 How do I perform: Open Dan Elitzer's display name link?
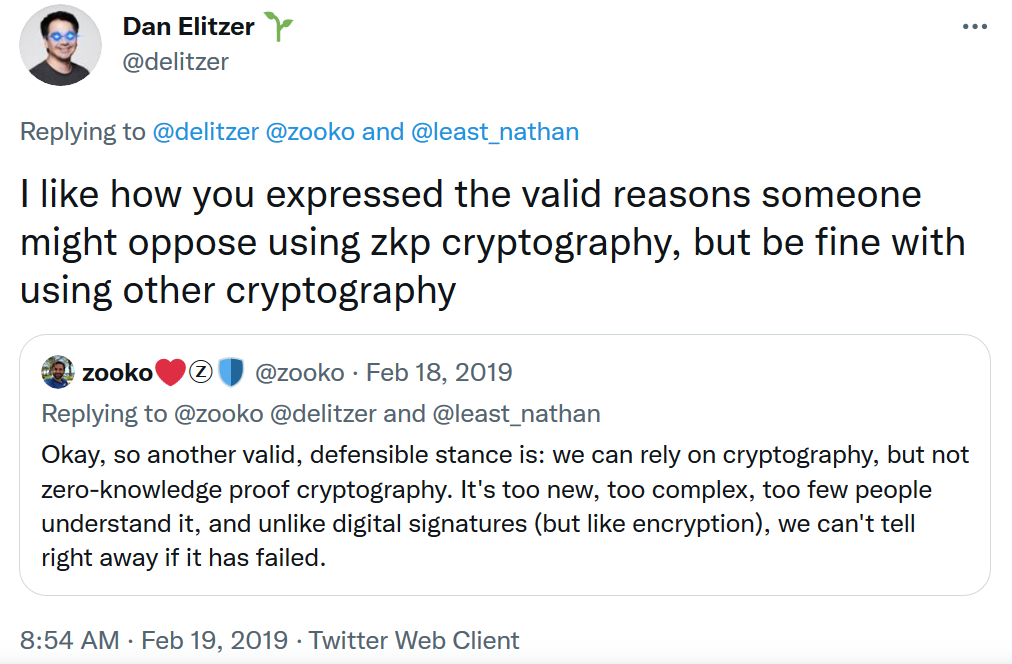[x=190, y=28]
